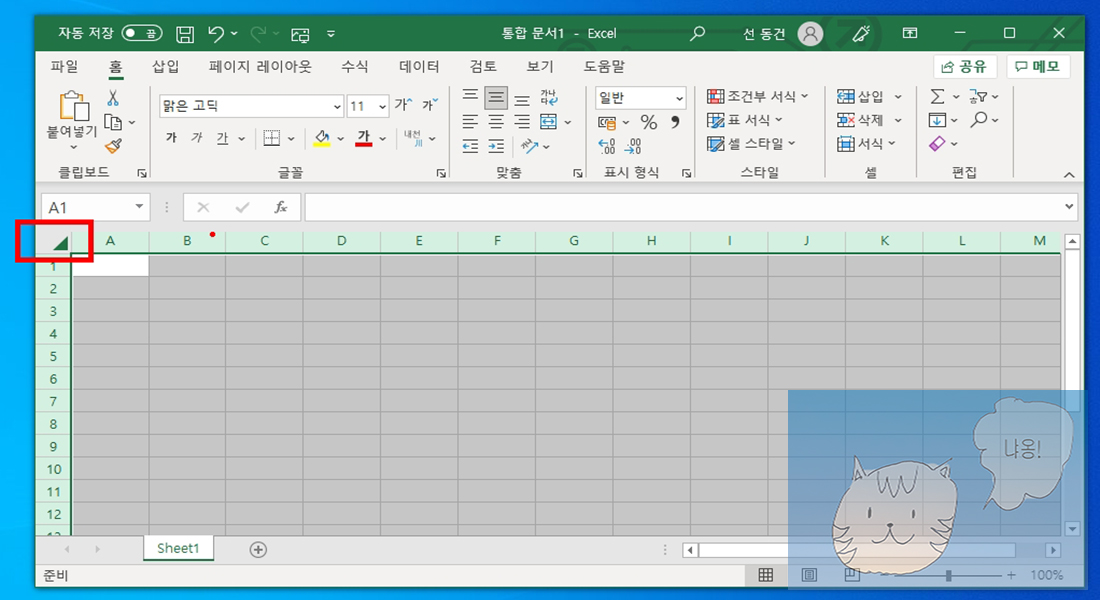Align cell text right
The image size is (1100, 600).
coord(522,122)
